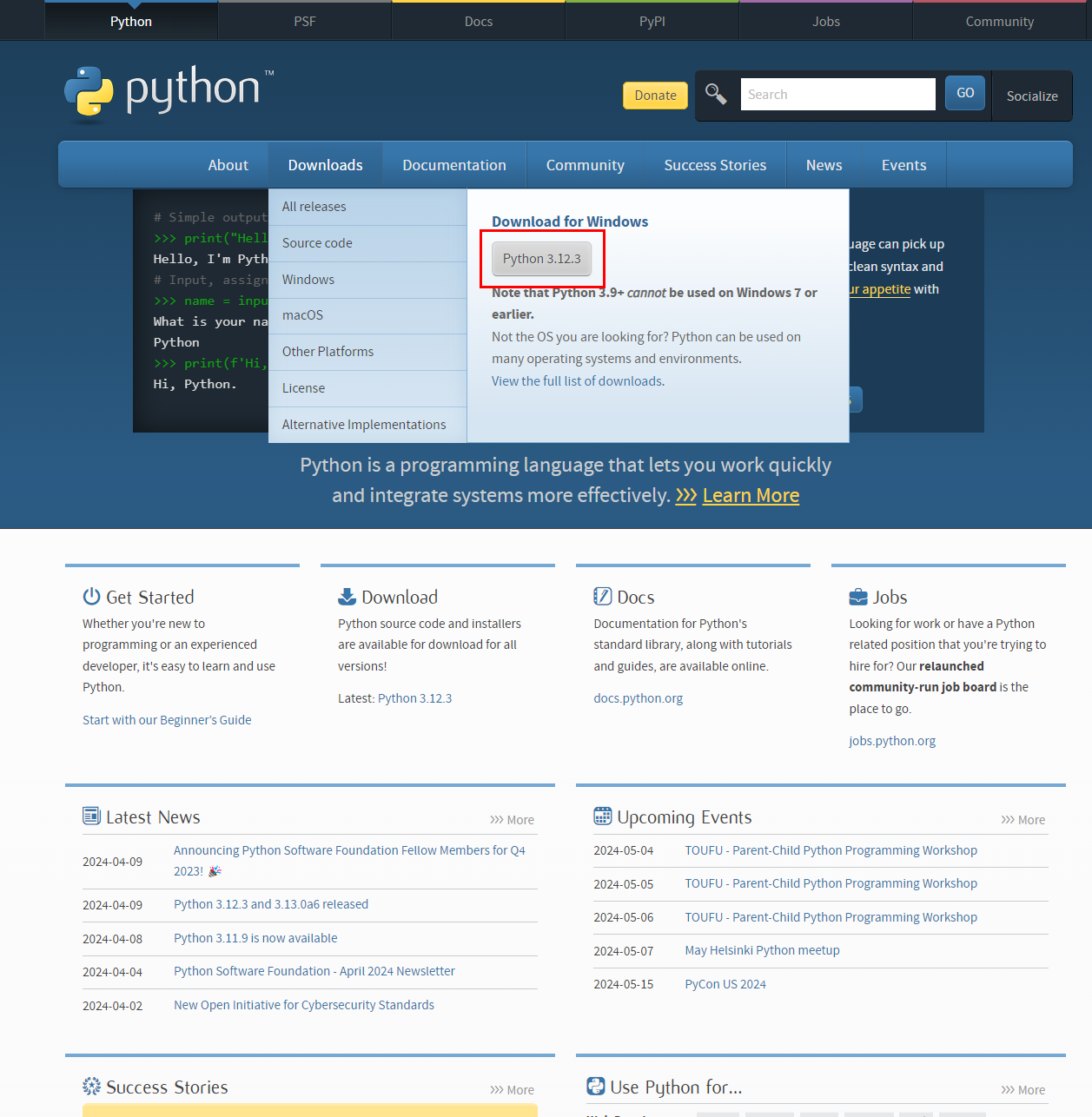Select Source code in Downloads menu

coord(367,243)
